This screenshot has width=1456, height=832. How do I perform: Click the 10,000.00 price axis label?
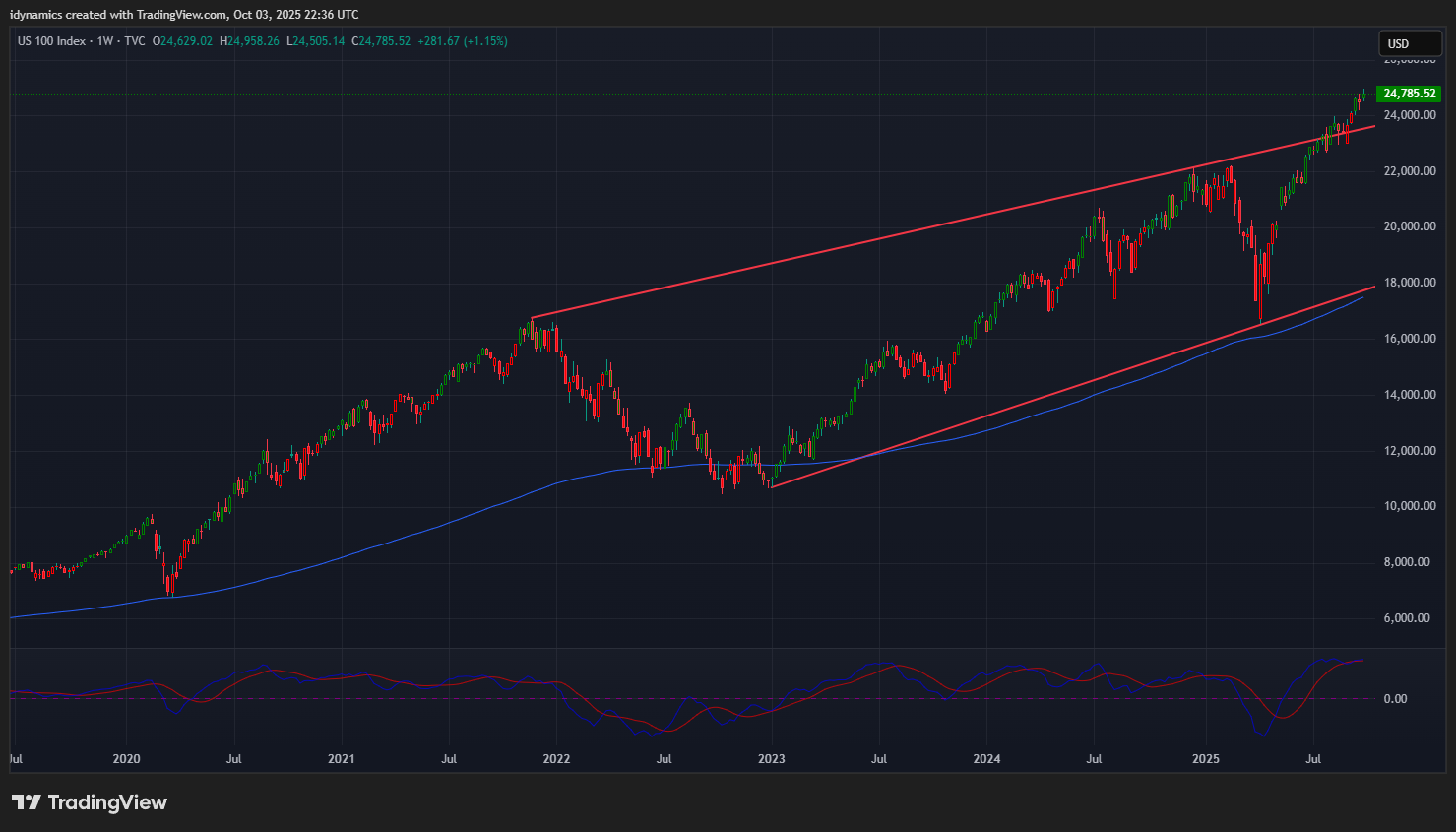click(1409, 506)
